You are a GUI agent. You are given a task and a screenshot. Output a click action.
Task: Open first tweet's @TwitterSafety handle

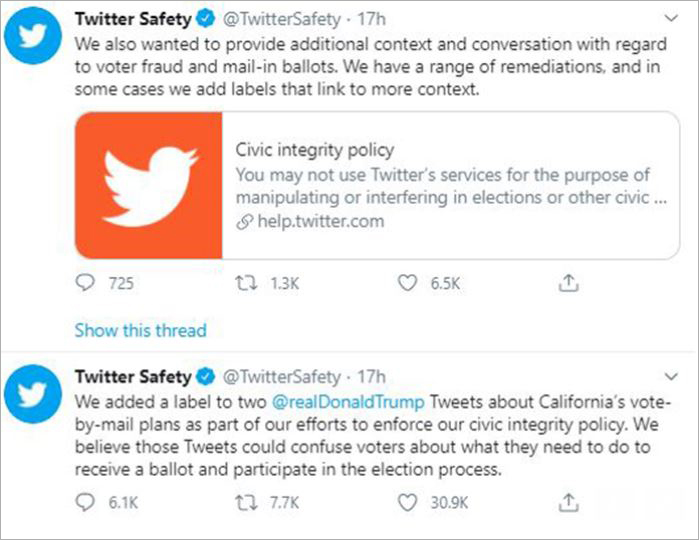pyautogui.click(x=281, y=19)
